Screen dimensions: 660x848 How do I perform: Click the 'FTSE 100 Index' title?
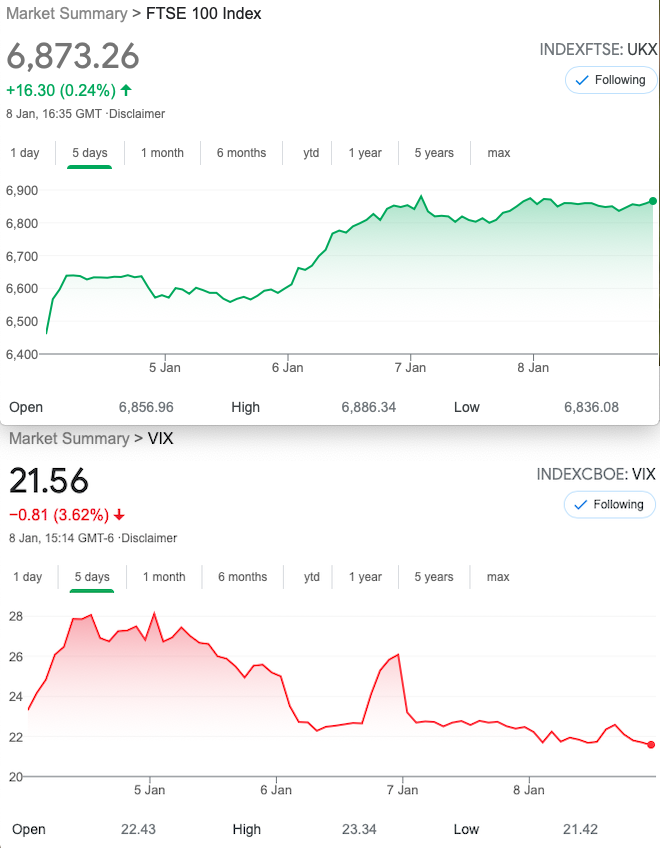pyautogui.click(x=203, y=14)
